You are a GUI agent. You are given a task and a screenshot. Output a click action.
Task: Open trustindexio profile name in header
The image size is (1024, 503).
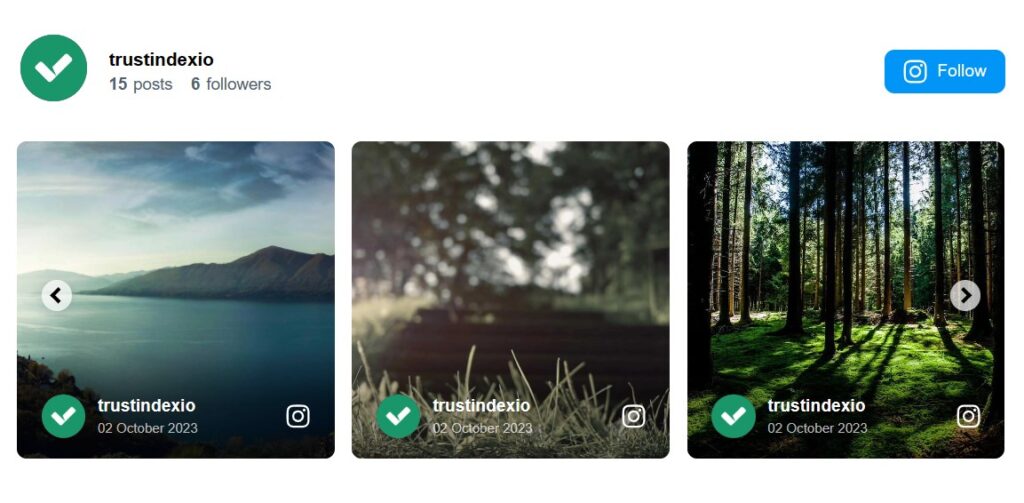[161, 60]
